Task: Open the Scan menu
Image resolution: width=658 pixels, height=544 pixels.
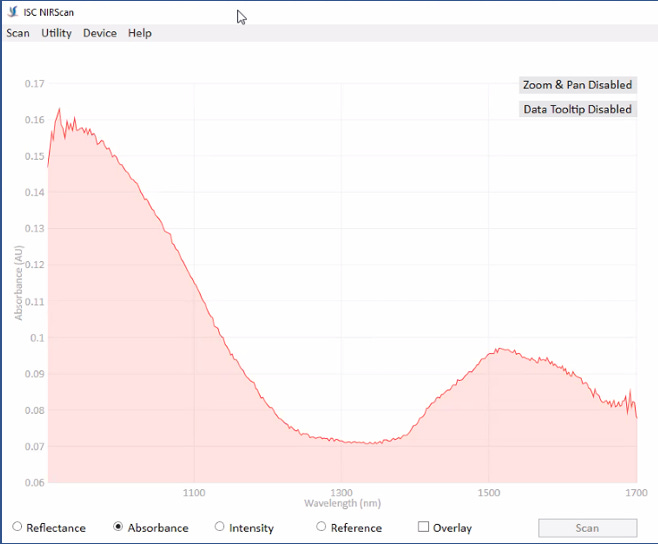Action: (18, 33)
